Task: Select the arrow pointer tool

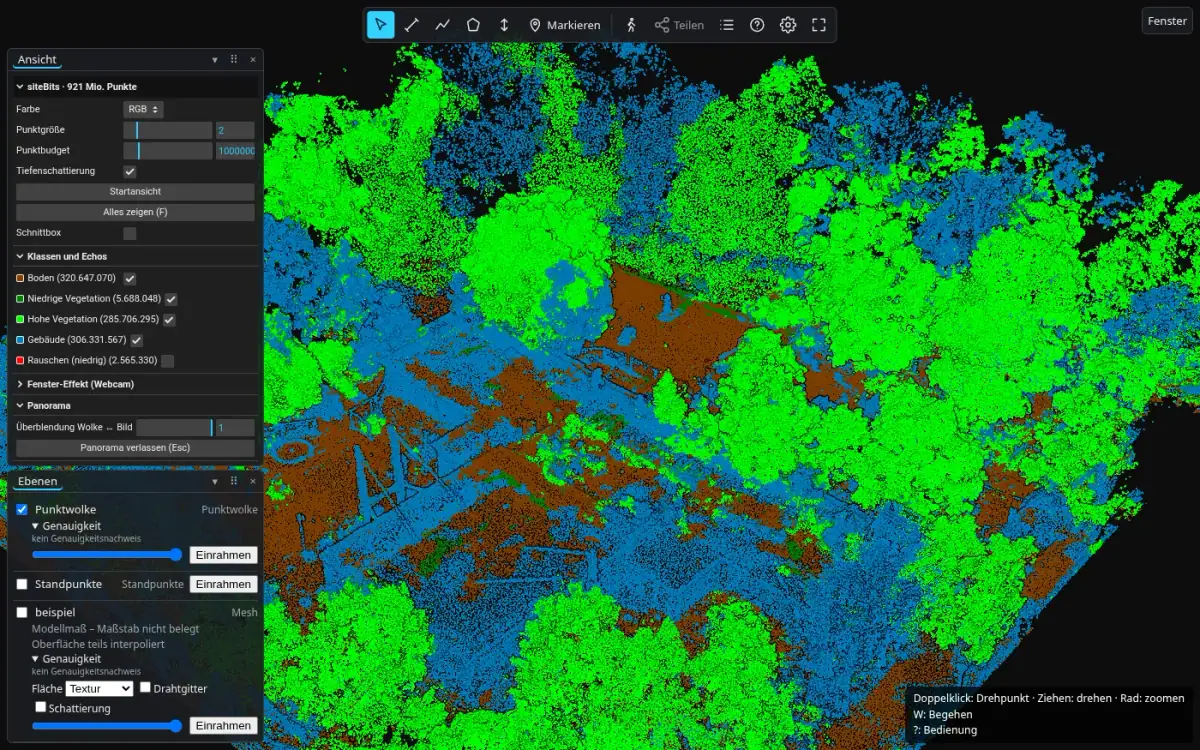Action: click(x=381, y=25)
